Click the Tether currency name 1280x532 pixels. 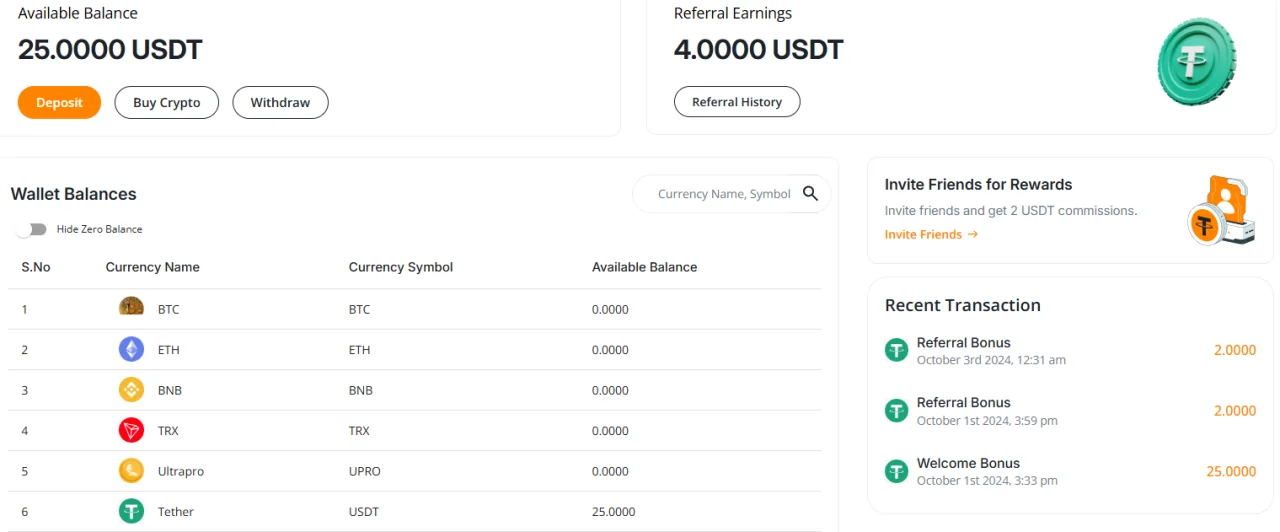coord(176,511)
